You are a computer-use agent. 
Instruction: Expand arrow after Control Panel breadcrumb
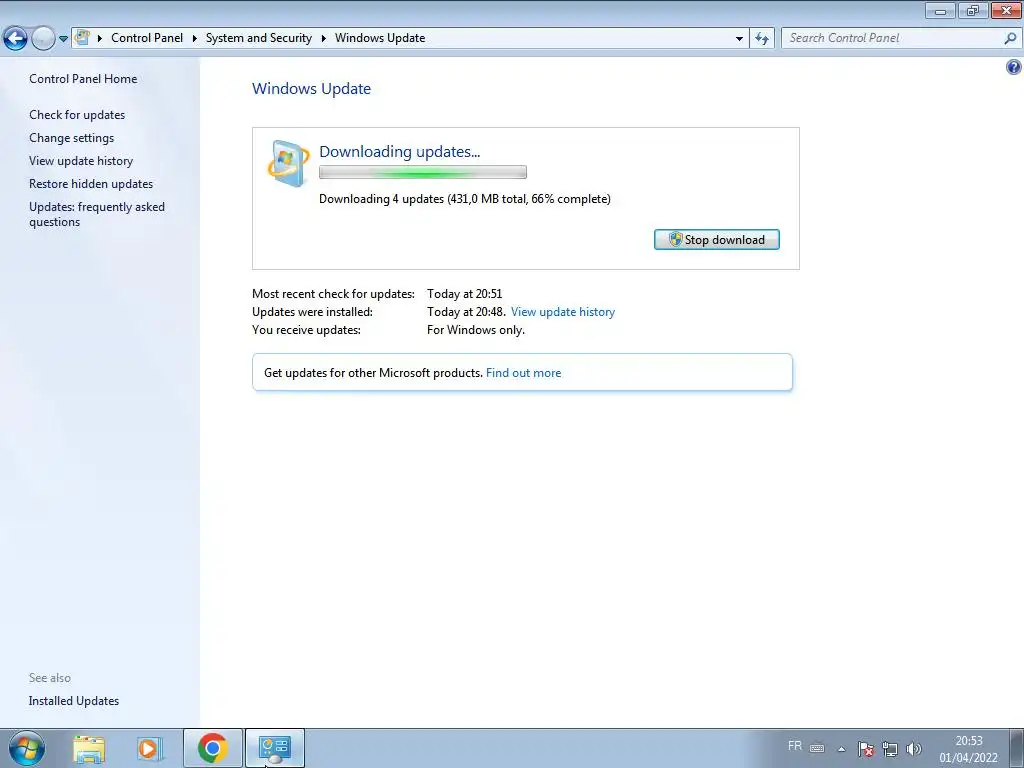point(195,39)
